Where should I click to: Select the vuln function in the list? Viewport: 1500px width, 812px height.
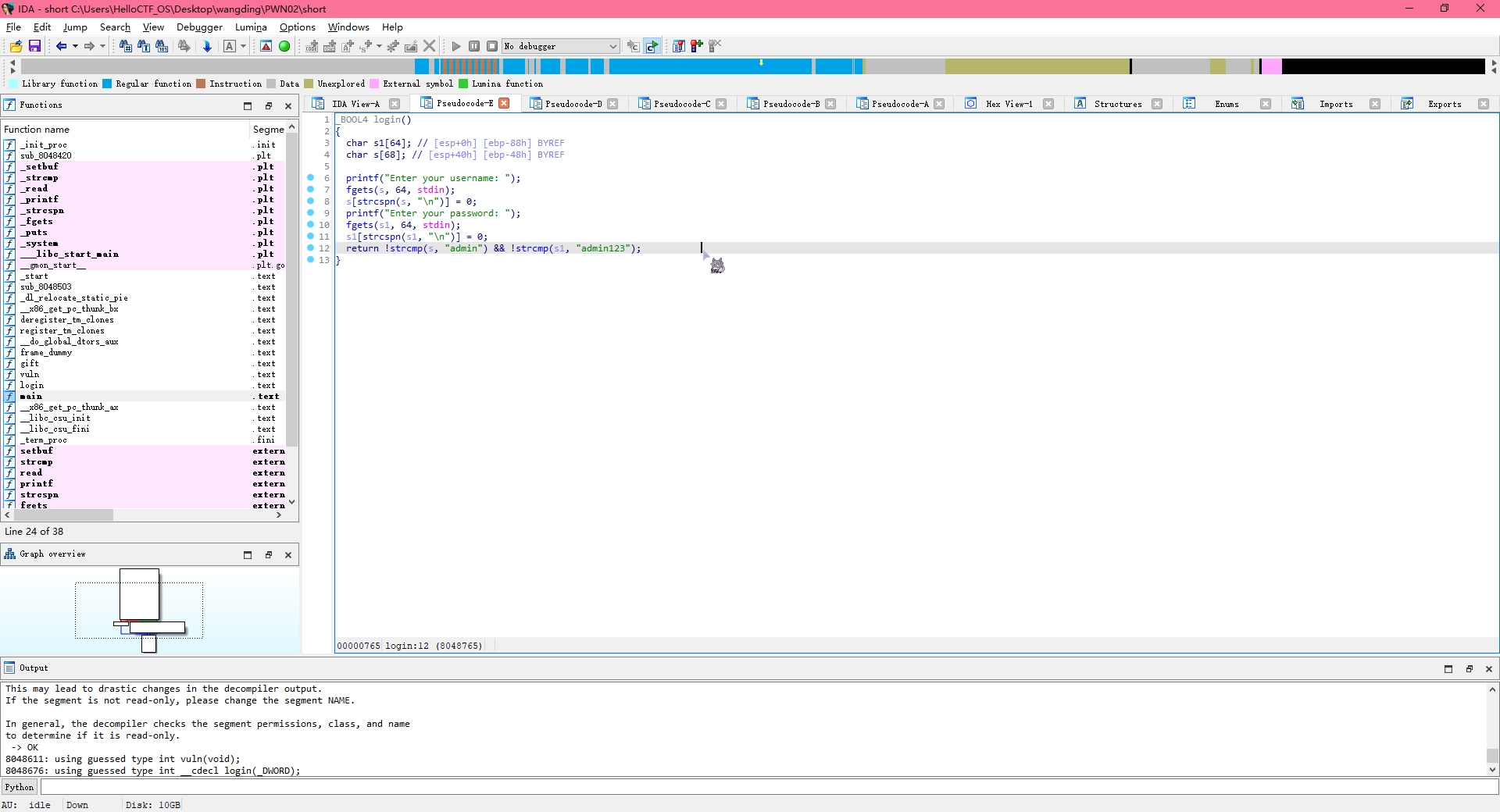click(x=30, y=375)
